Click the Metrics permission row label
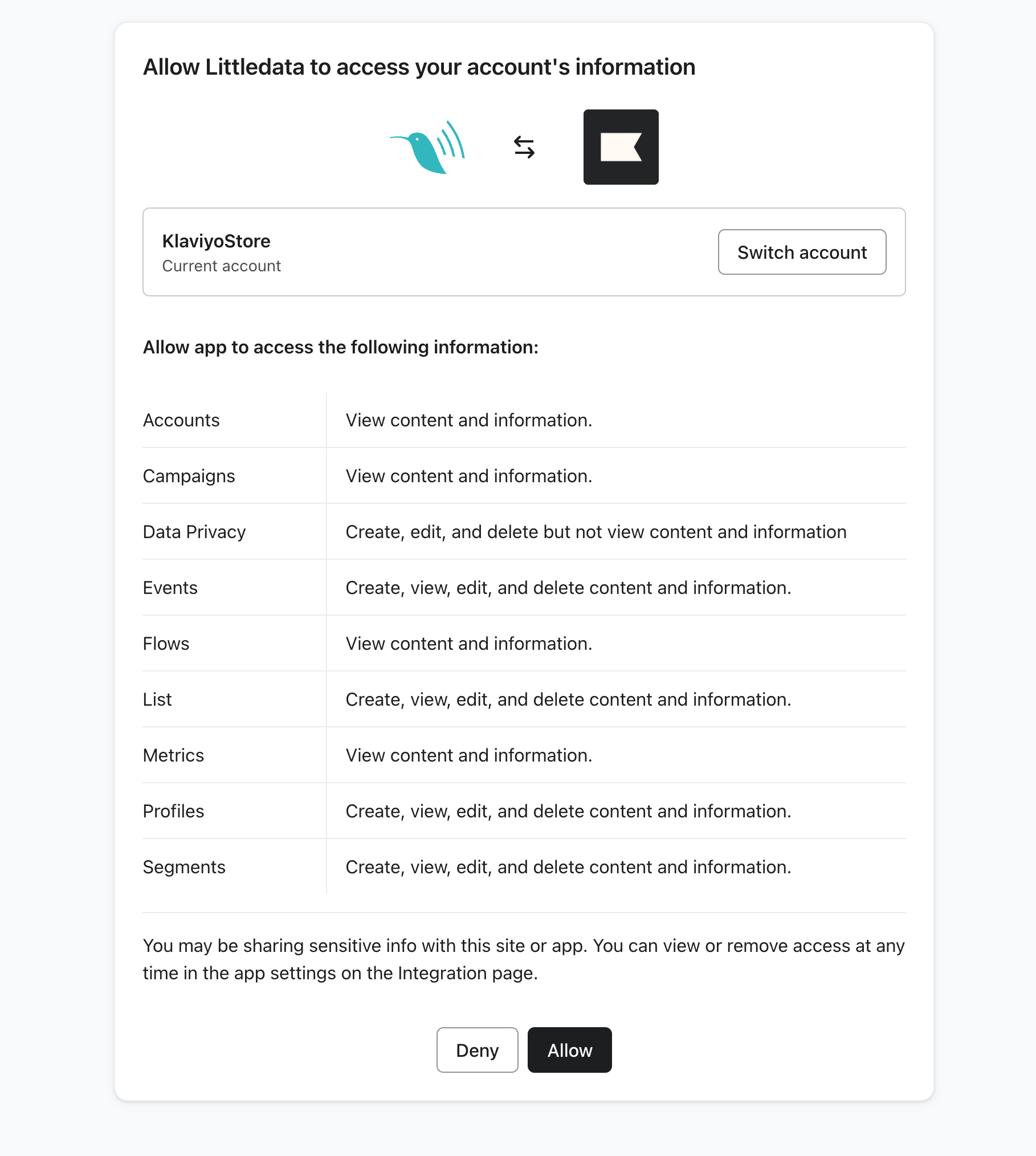Viewport: 1036px width, 1156px height. 173,755
